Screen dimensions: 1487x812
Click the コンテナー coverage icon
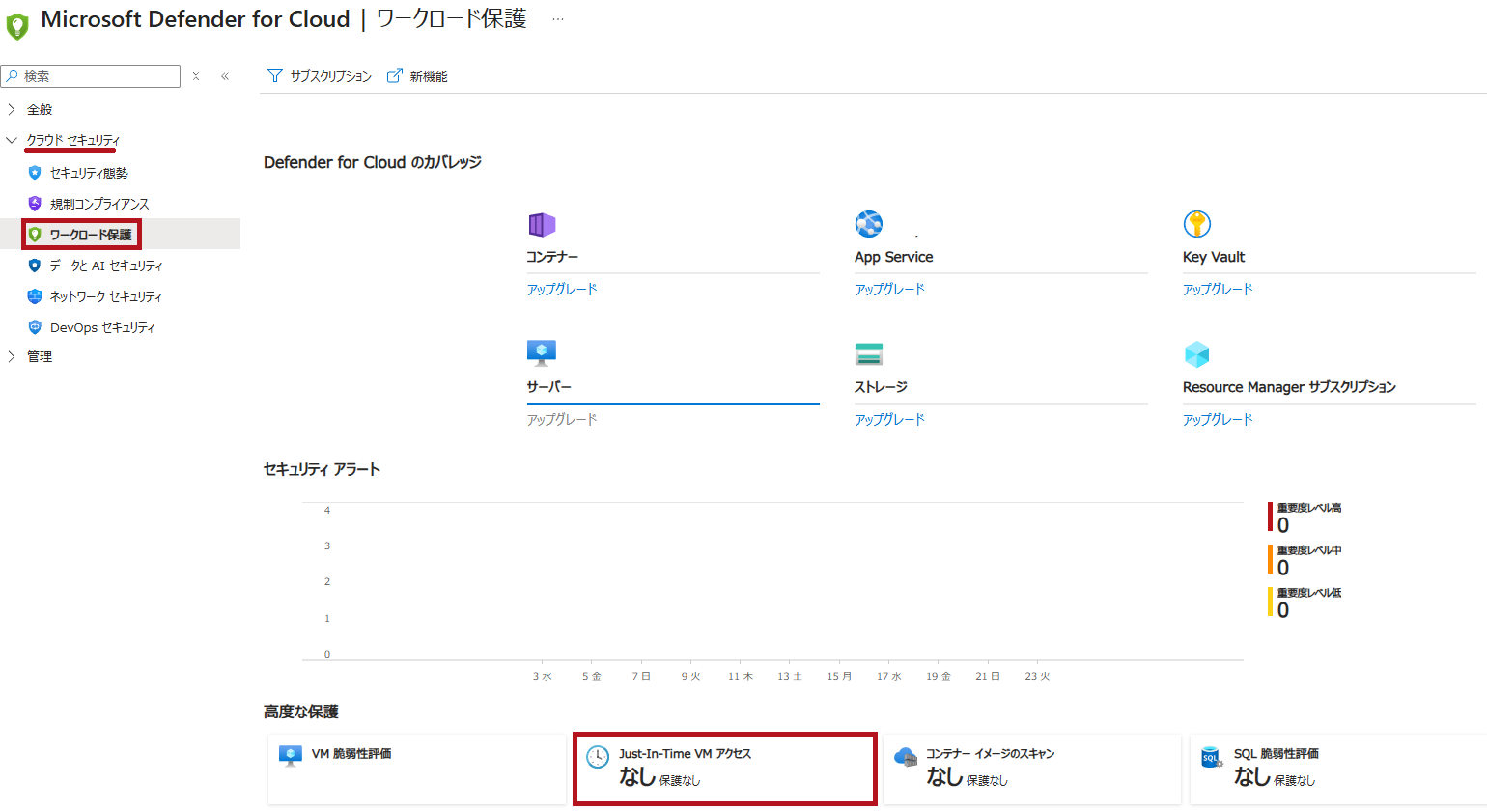pyautogui.click(x=542, y=223)
